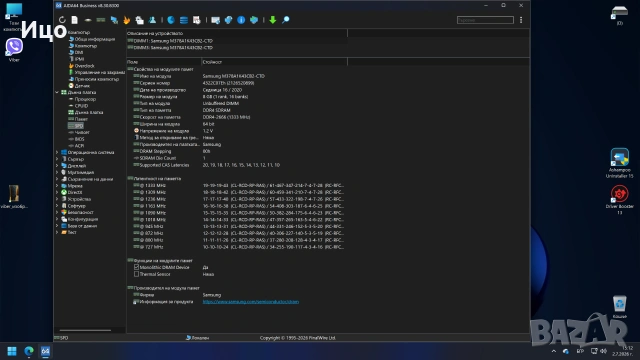Open the Samsung product information link
The width and height of the screenshot is (640, 360).
coord(251,302)
